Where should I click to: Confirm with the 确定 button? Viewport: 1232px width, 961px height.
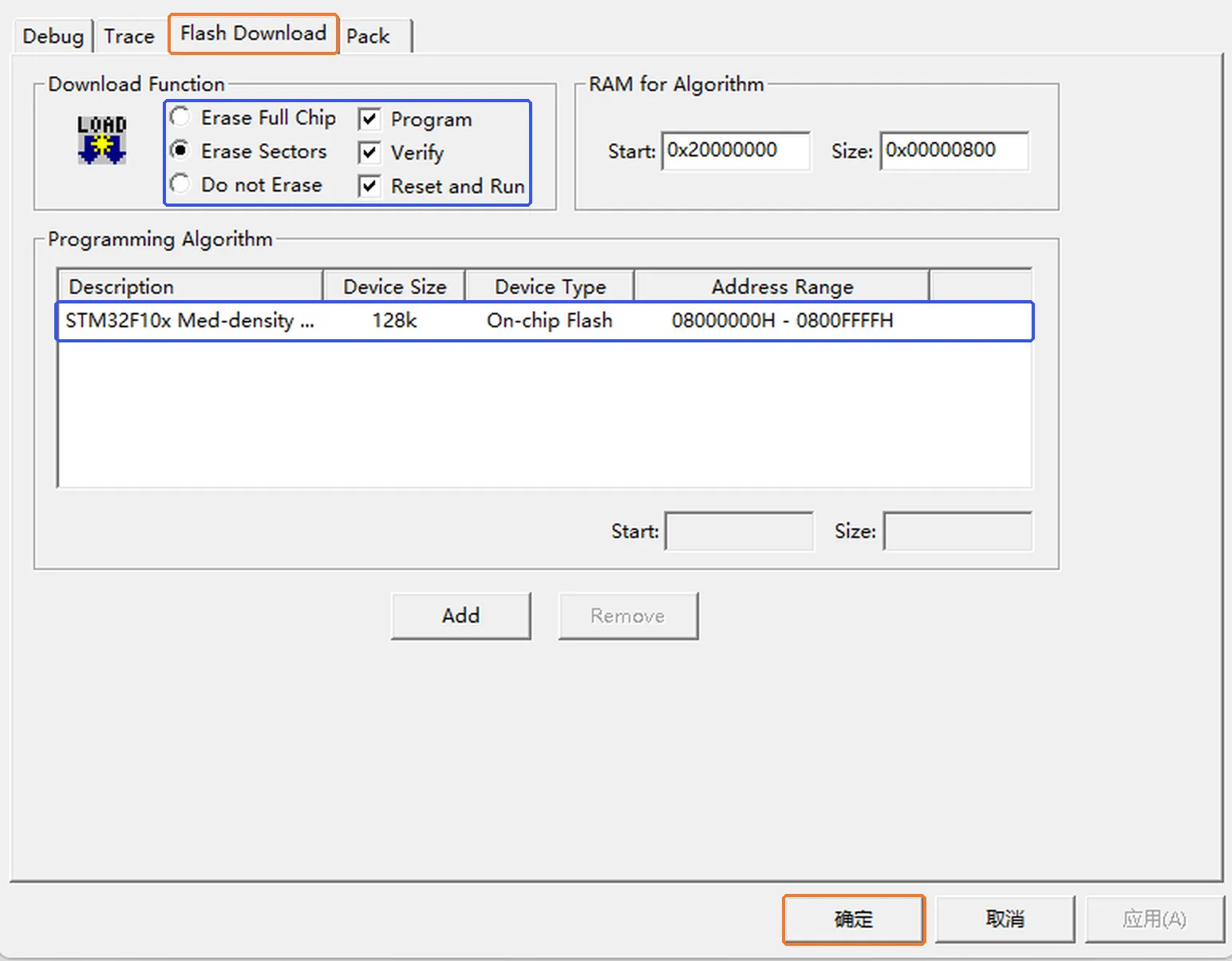tap(854, 919)
